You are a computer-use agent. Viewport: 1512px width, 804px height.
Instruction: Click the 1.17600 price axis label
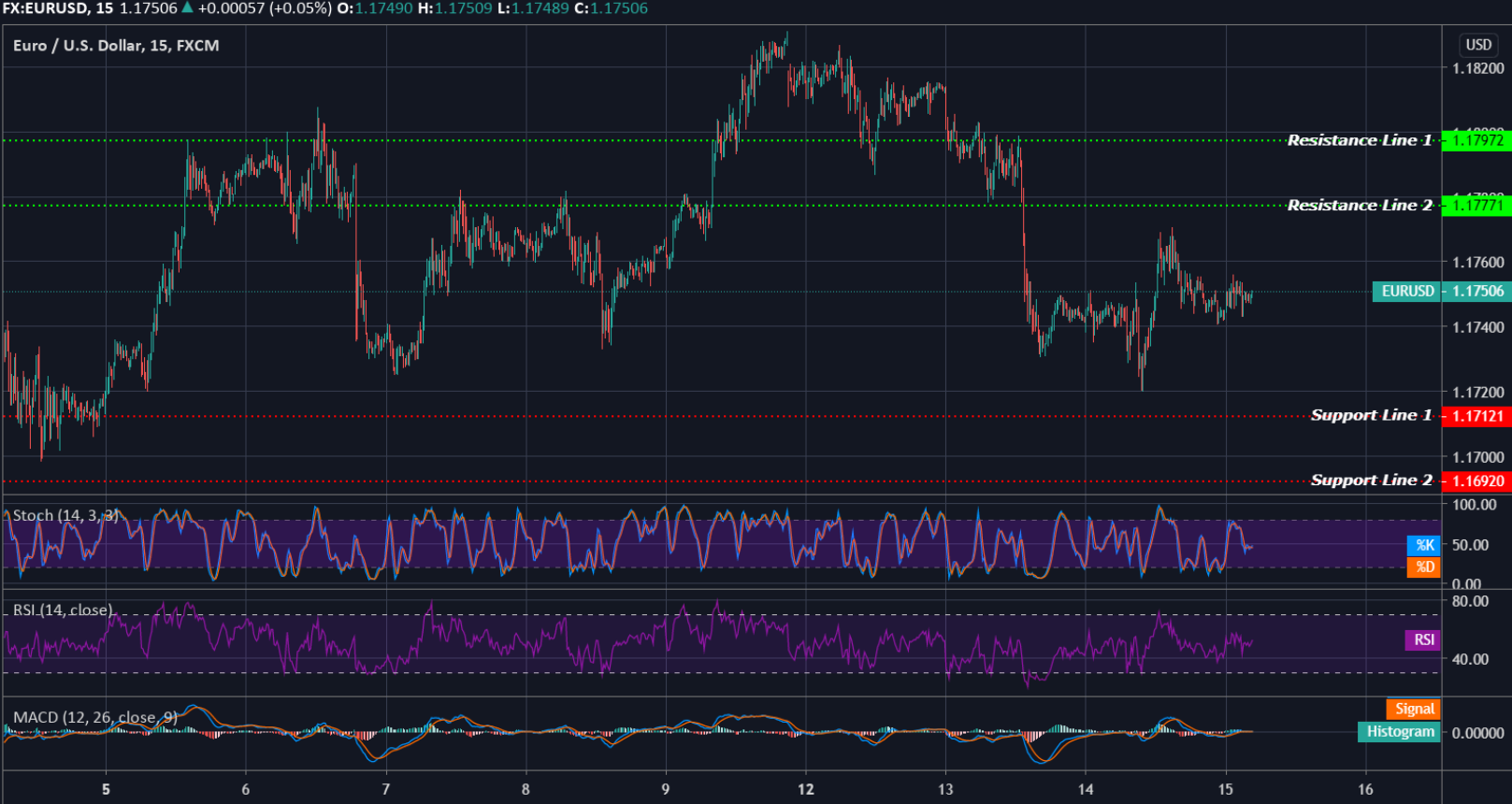1477,263
